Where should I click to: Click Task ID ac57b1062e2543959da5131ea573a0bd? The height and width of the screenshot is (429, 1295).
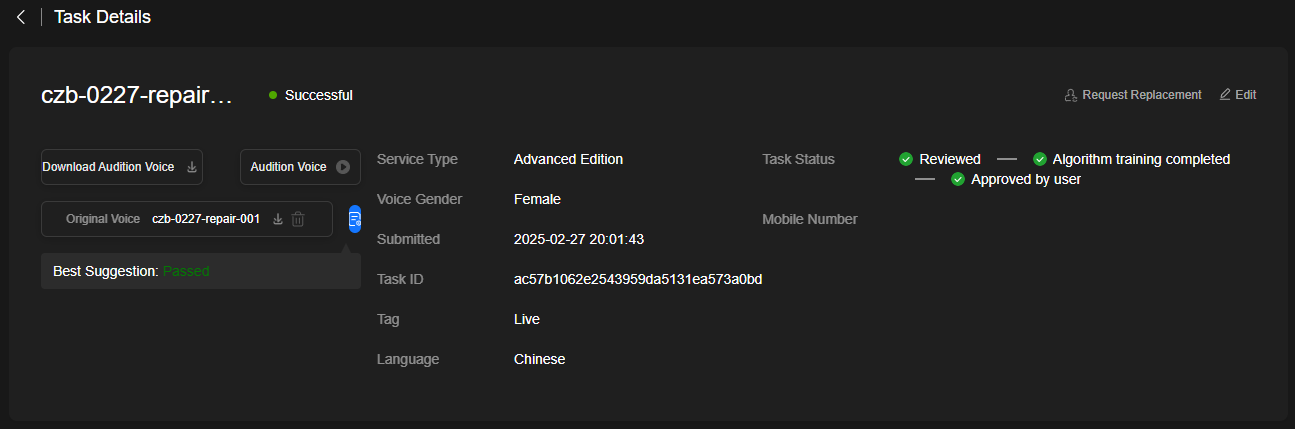pyautogui.click(x=638, y=279)
